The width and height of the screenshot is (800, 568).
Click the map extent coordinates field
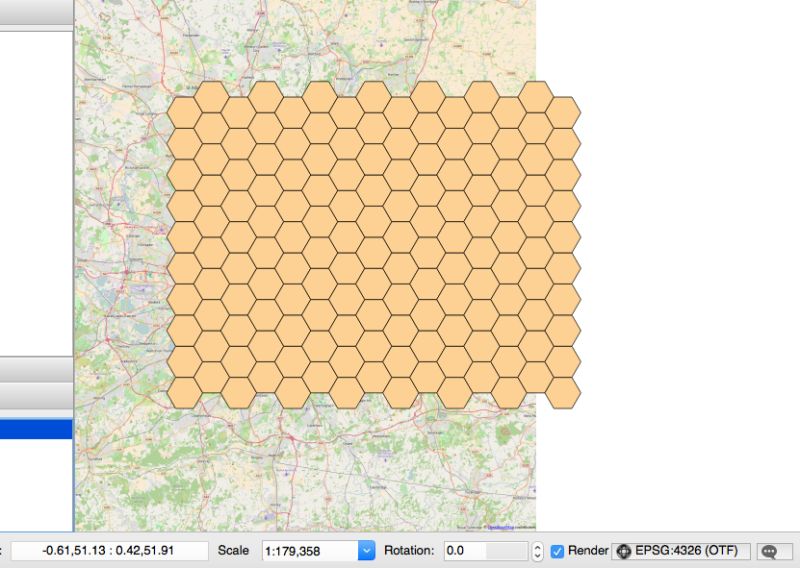109,551
